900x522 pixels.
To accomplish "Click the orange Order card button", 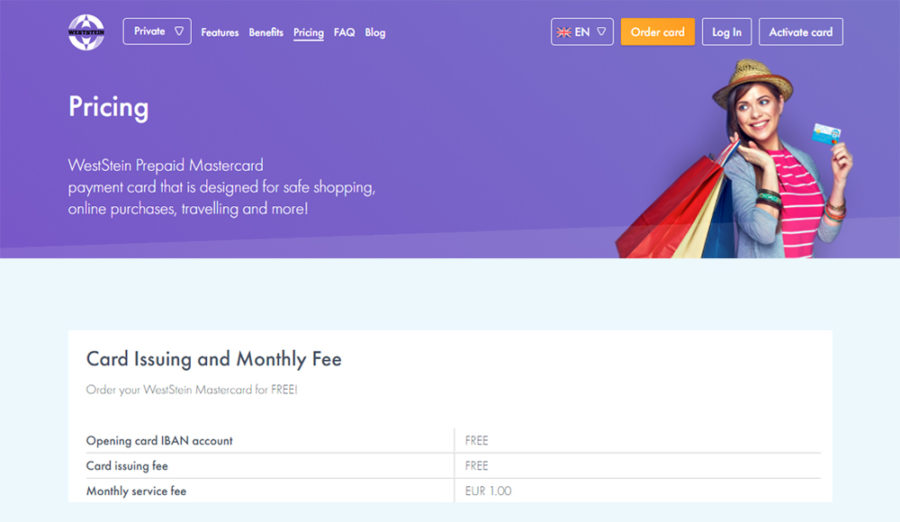I will point(658,32).
